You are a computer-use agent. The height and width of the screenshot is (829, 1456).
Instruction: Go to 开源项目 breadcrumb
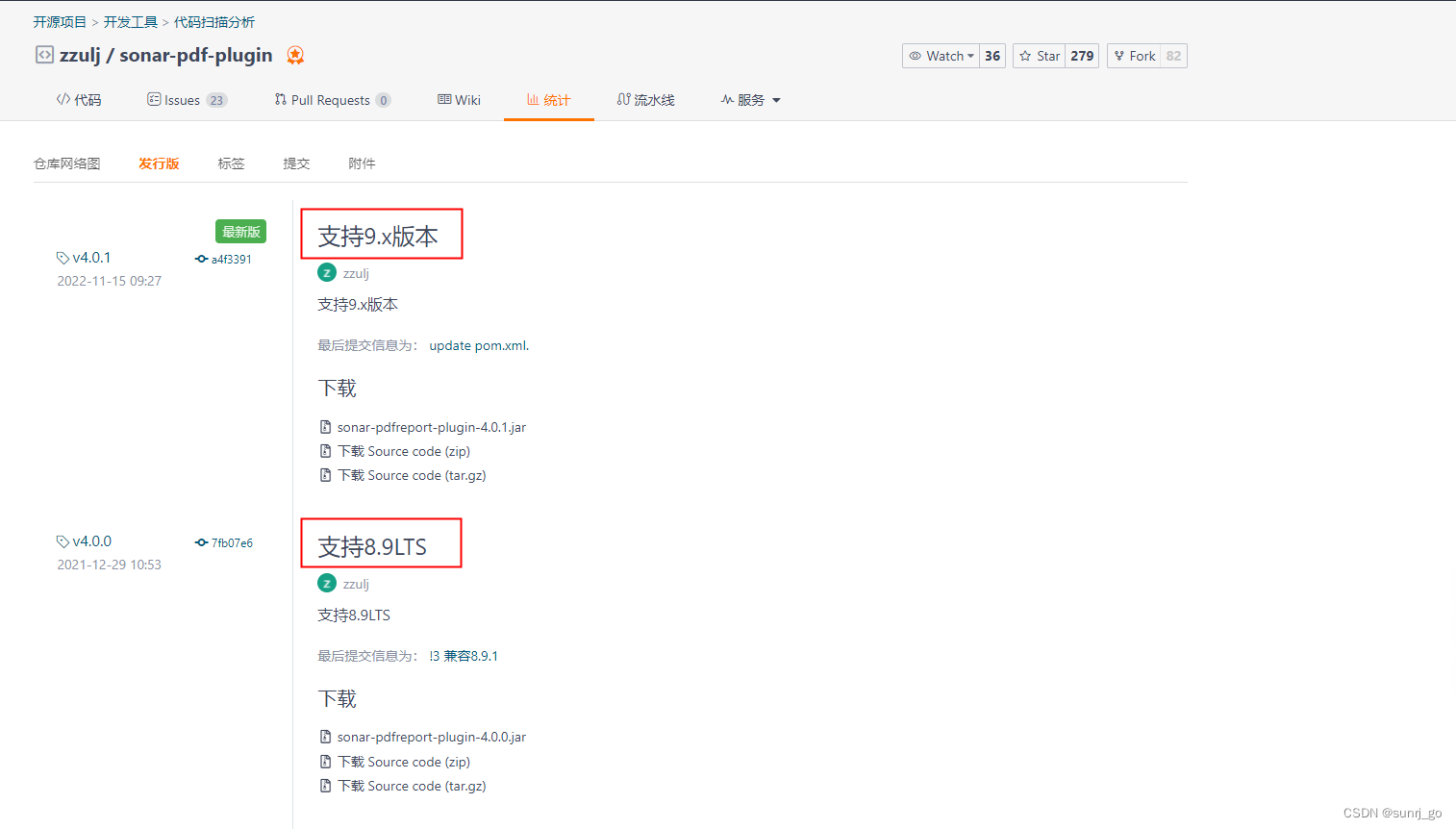pyautogui.click(x=60, y=22)
